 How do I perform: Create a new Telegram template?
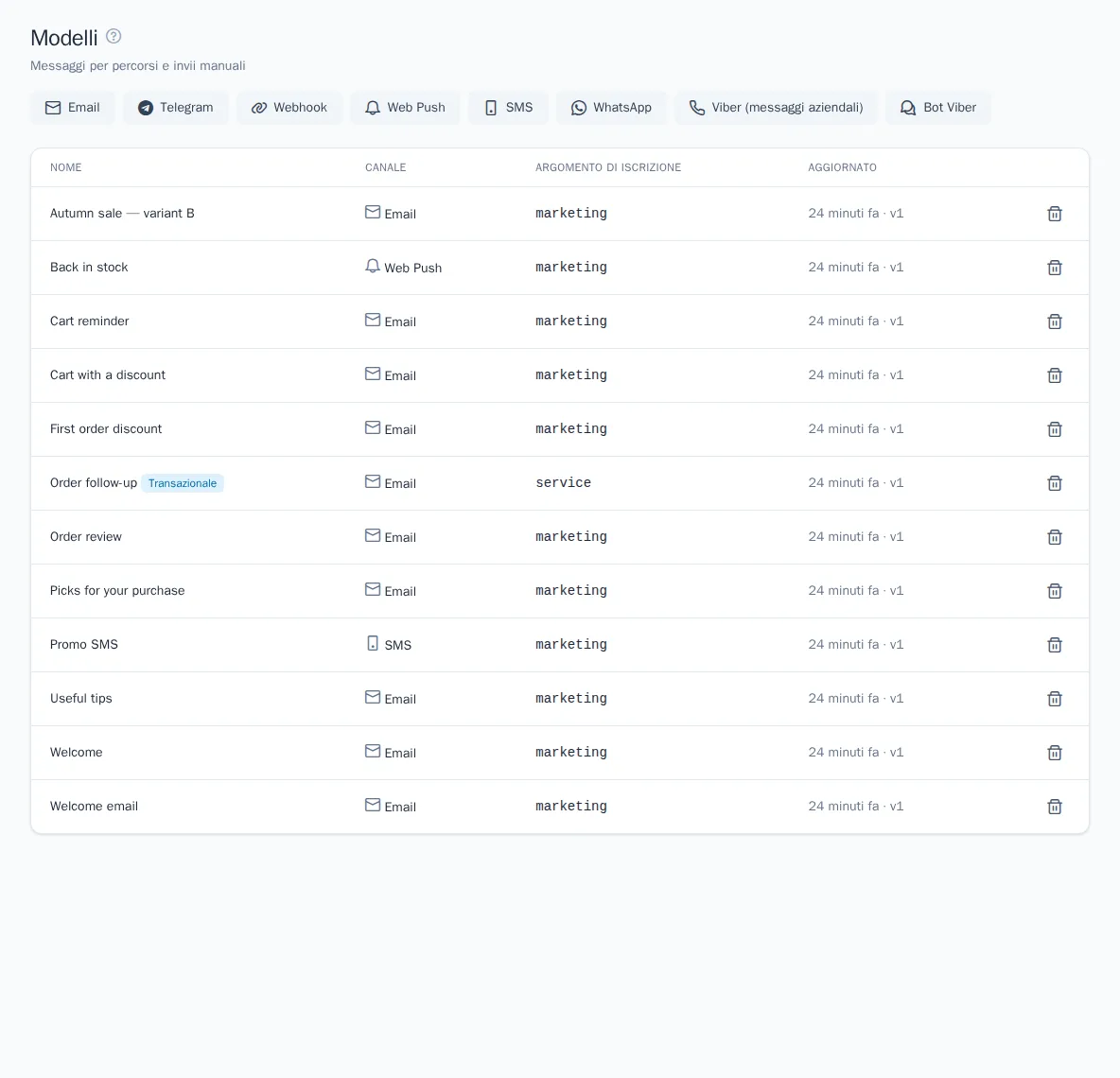click(x=176, y=108)
